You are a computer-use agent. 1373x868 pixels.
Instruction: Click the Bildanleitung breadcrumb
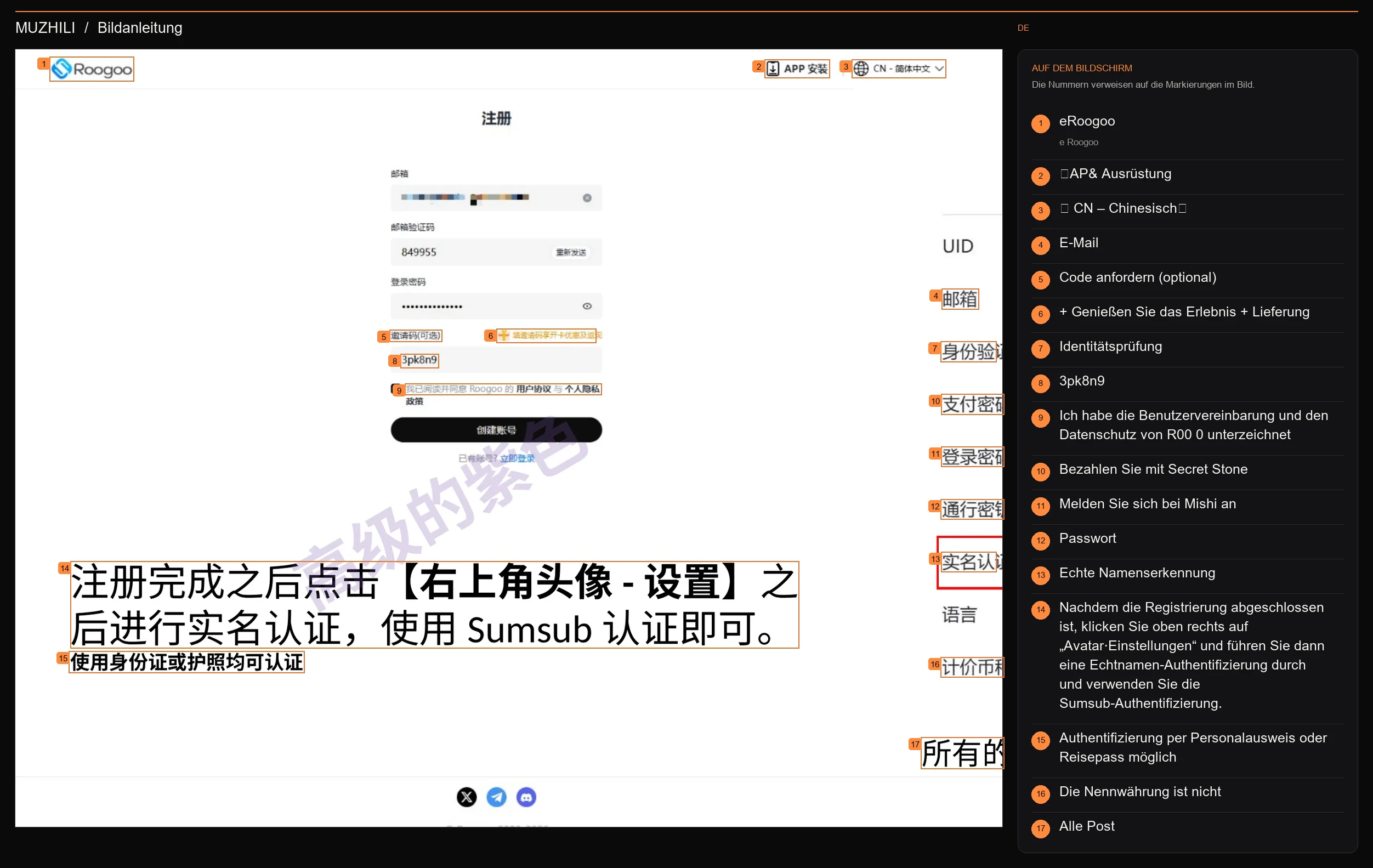pyautogui.click(x=140, y=27)
